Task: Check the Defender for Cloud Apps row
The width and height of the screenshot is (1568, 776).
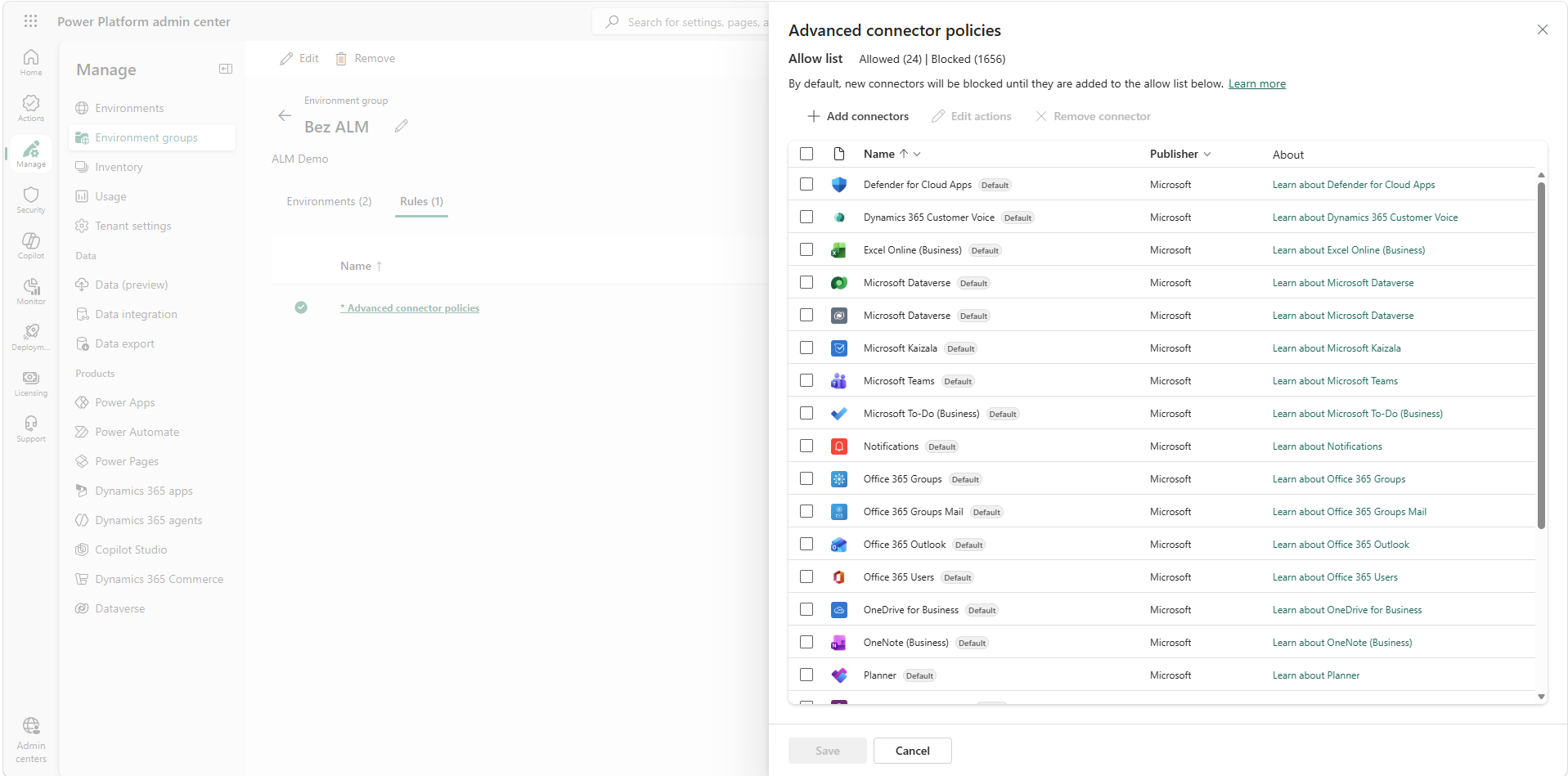Action: (x=806, y=185)
